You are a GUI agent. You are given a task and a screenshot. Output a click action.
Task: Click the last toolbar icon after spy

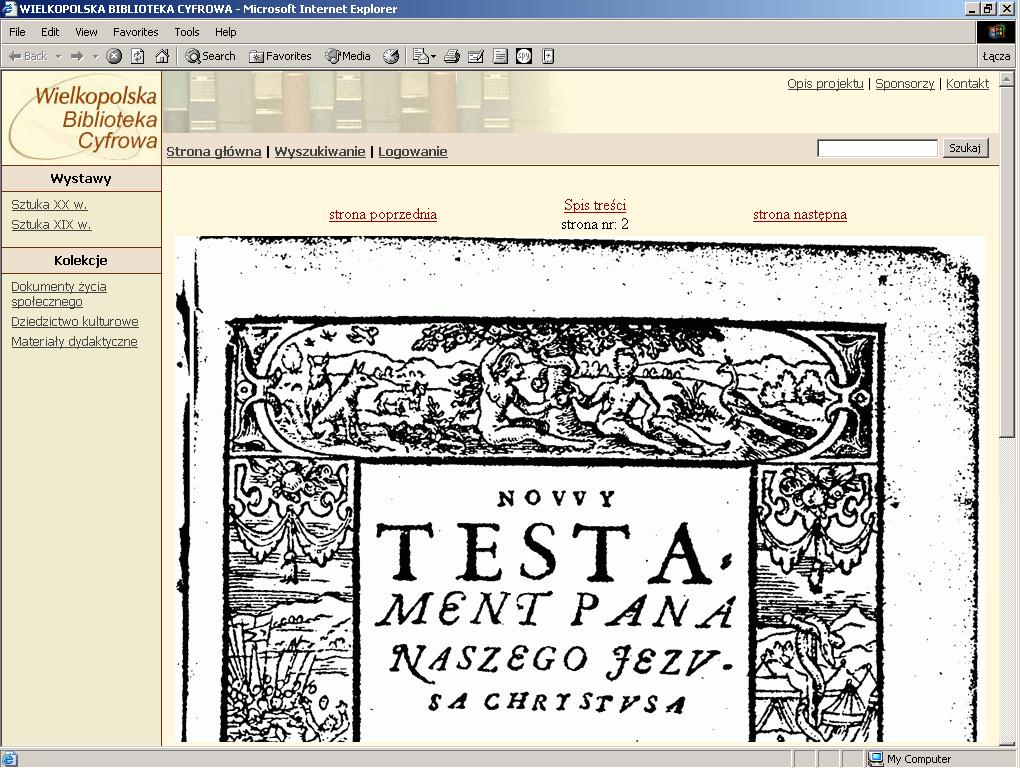548,57
